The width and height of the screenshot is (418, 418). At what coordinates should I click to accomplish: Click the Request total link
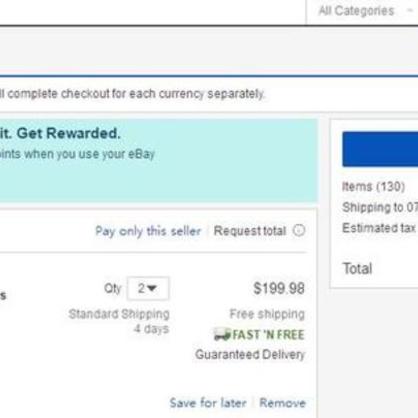pos(250,231)
